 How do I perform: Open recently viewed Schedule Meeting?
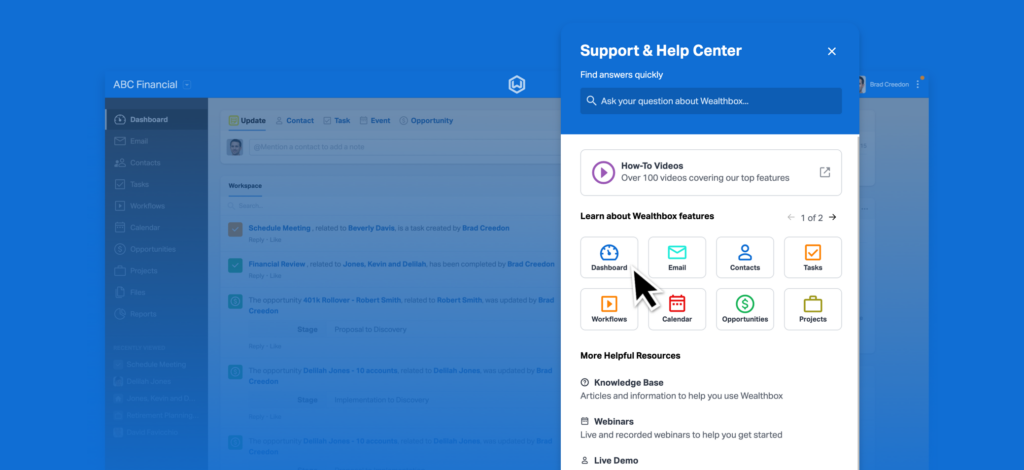click(156, 364)
